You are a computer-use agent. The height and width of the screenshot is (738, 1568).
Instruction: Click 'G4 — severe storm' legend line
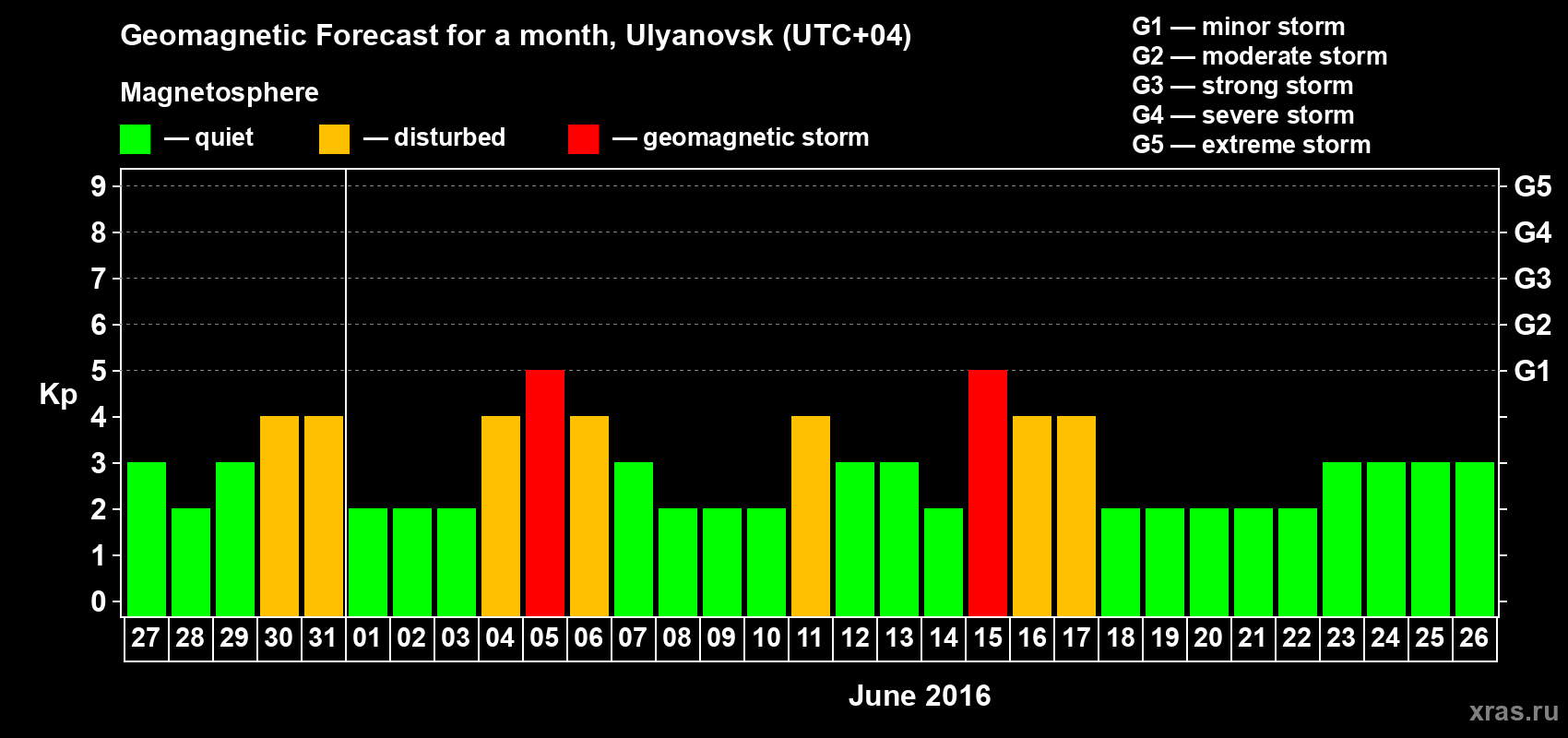click(1243, 115)
